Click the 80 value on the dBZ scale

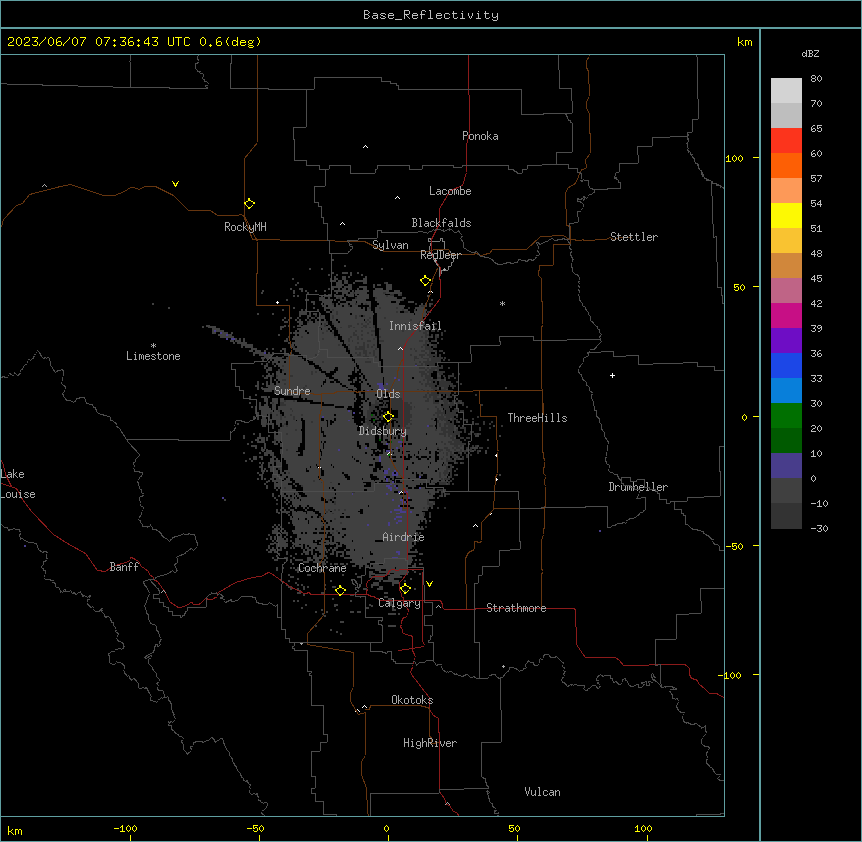pyautogui.click(x=816, y=79)
